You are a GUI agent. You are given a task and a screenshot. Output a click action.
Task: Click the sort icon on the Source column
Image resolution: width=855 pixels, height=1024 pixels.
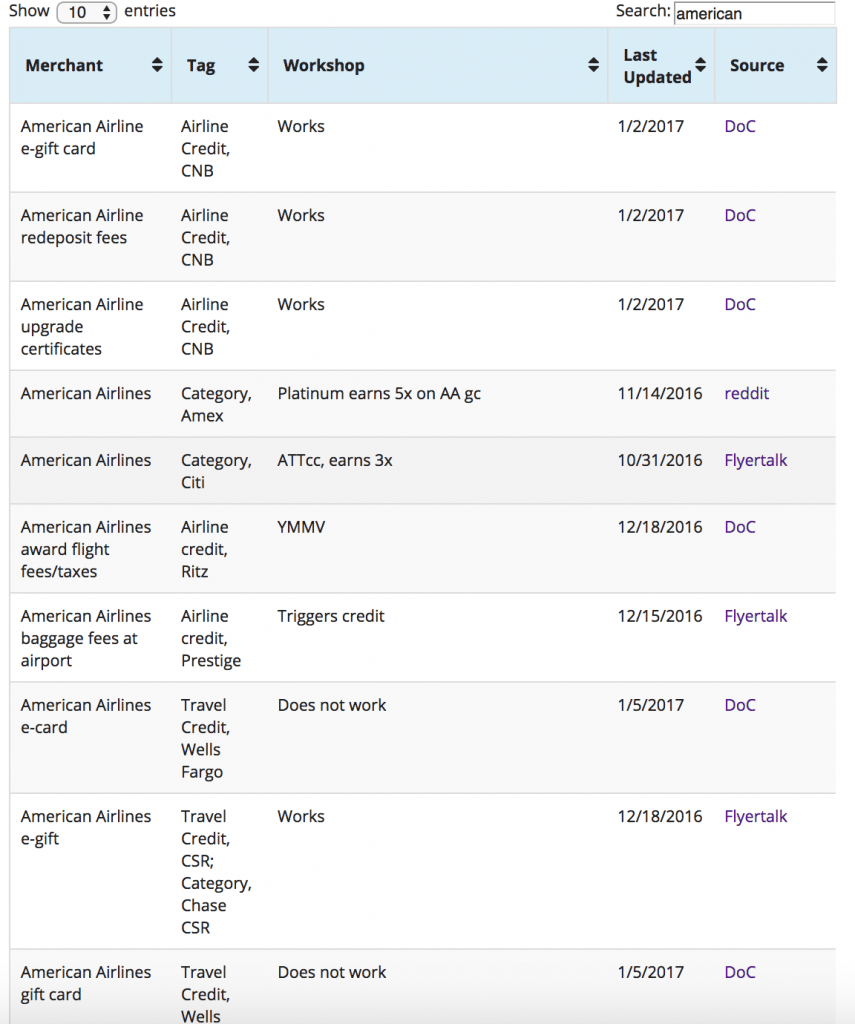tap(823, 65)
